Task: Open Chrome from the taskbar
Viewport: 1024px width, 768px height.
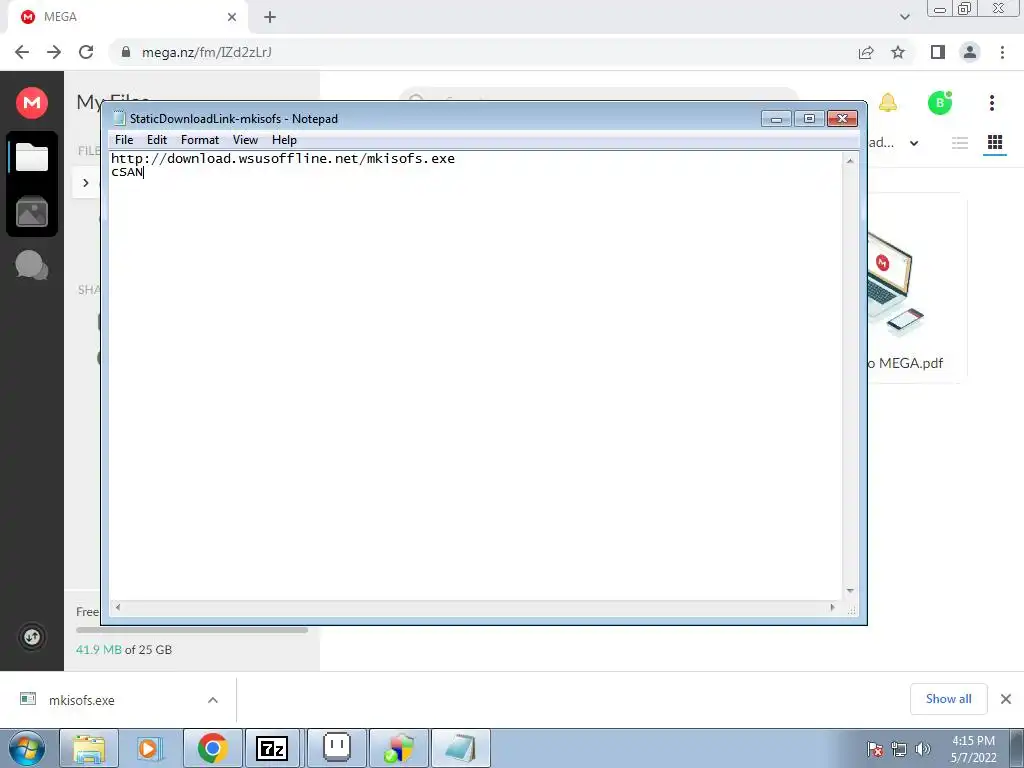Action: [212, 748]
